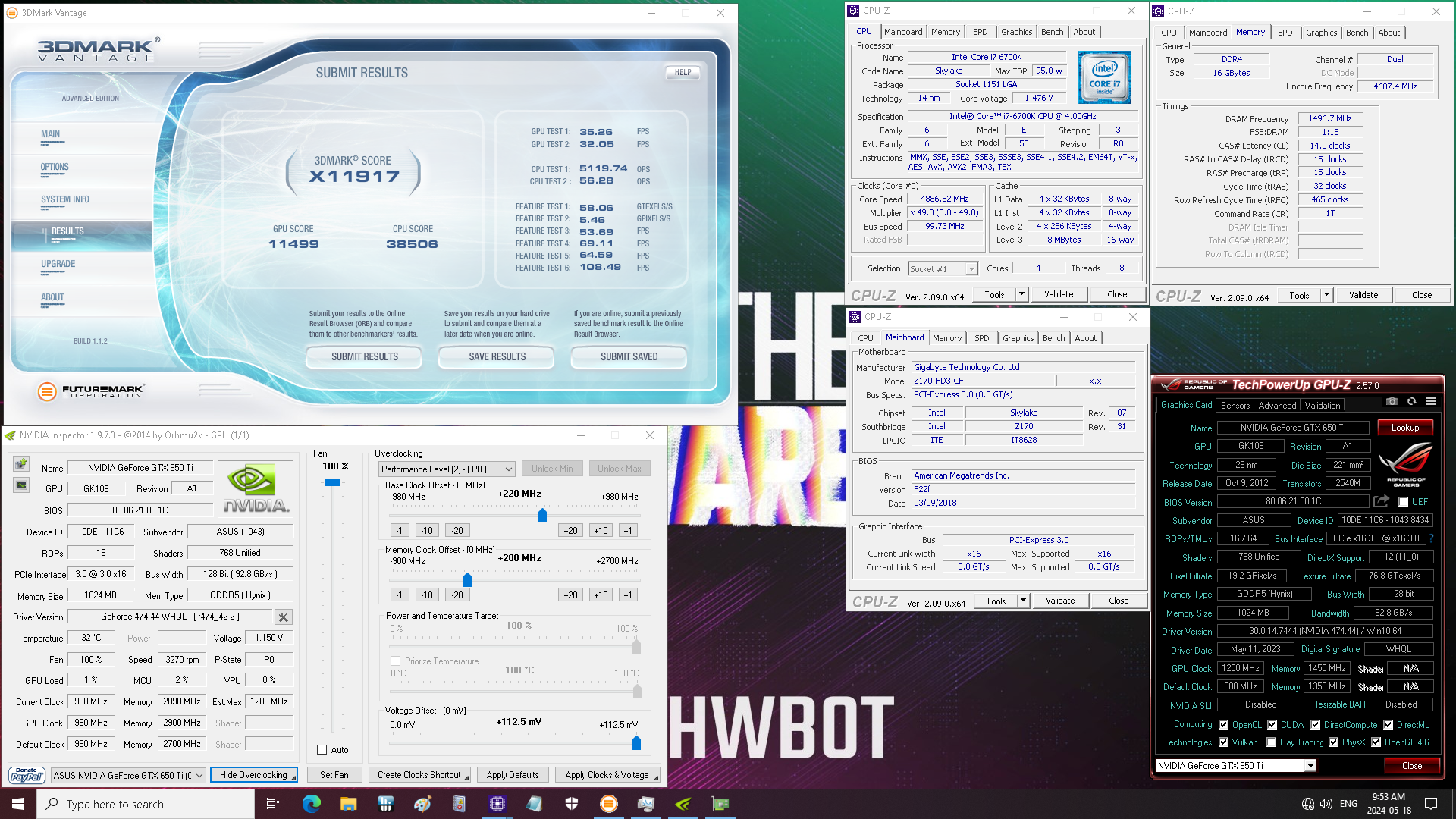Open File Explorer from the taskbar
The image size is (1456, 819).
348,804
